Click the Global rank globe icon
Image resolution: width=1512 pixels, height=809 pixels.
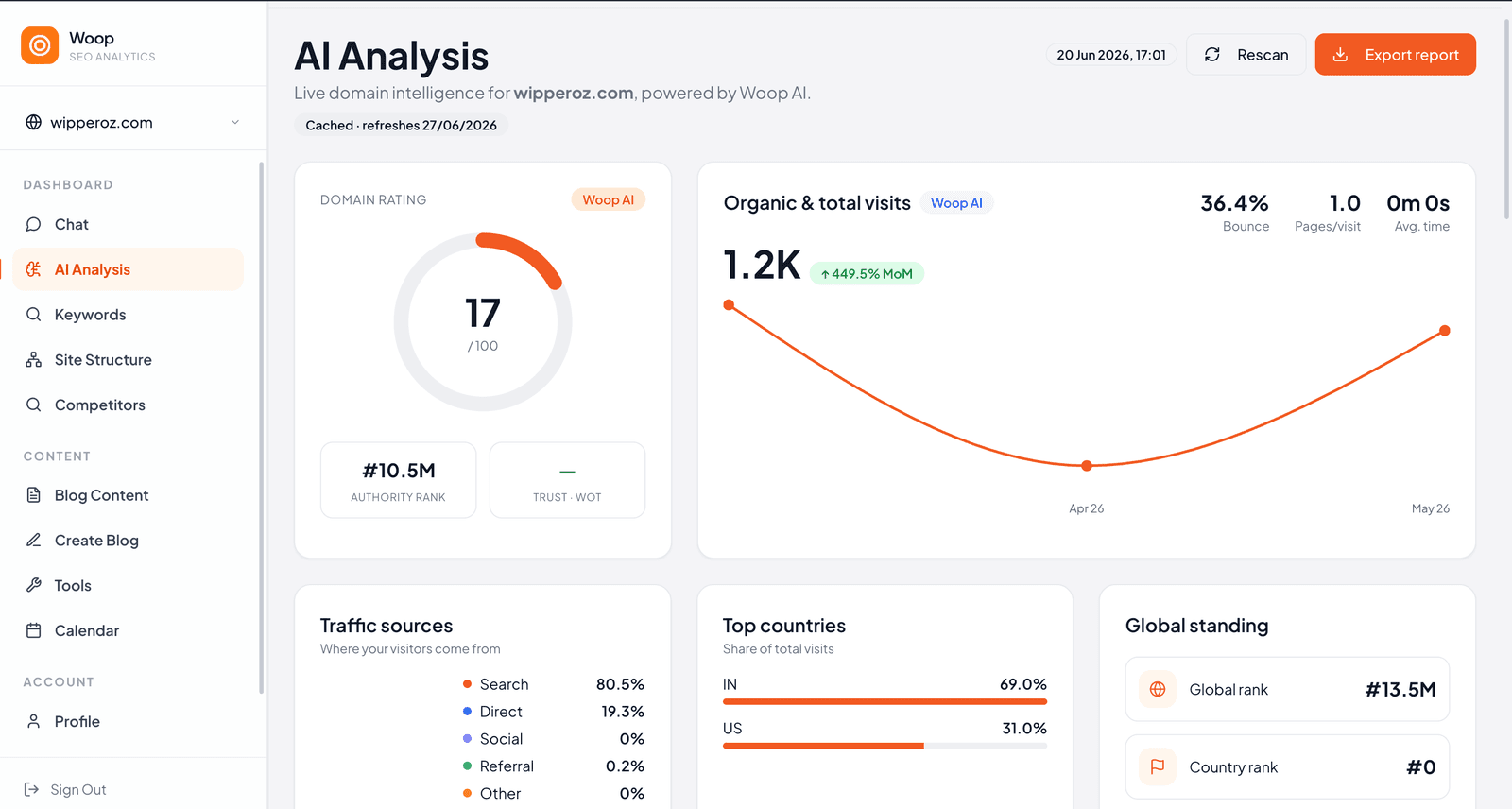click(x=1158, y=689)
